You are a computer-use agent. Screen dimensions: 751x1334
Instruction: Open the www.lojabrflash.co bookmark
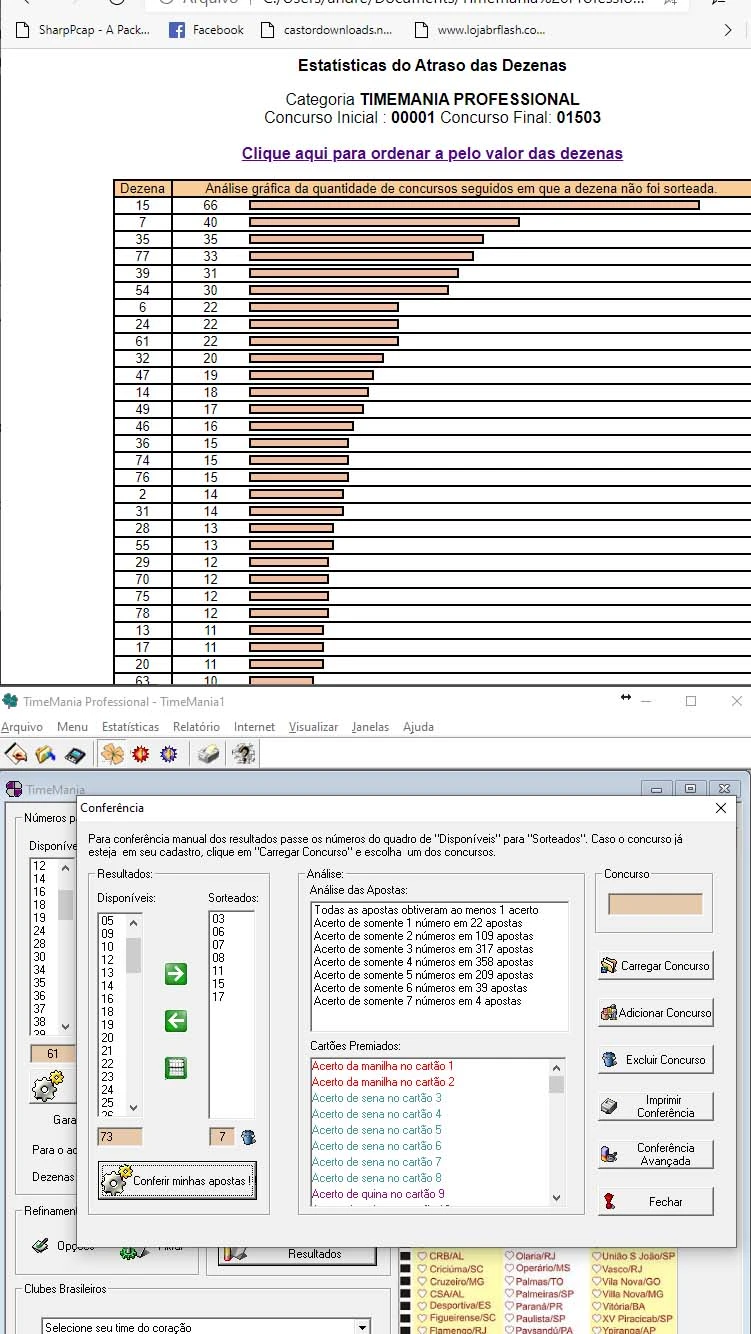point(482,30)
